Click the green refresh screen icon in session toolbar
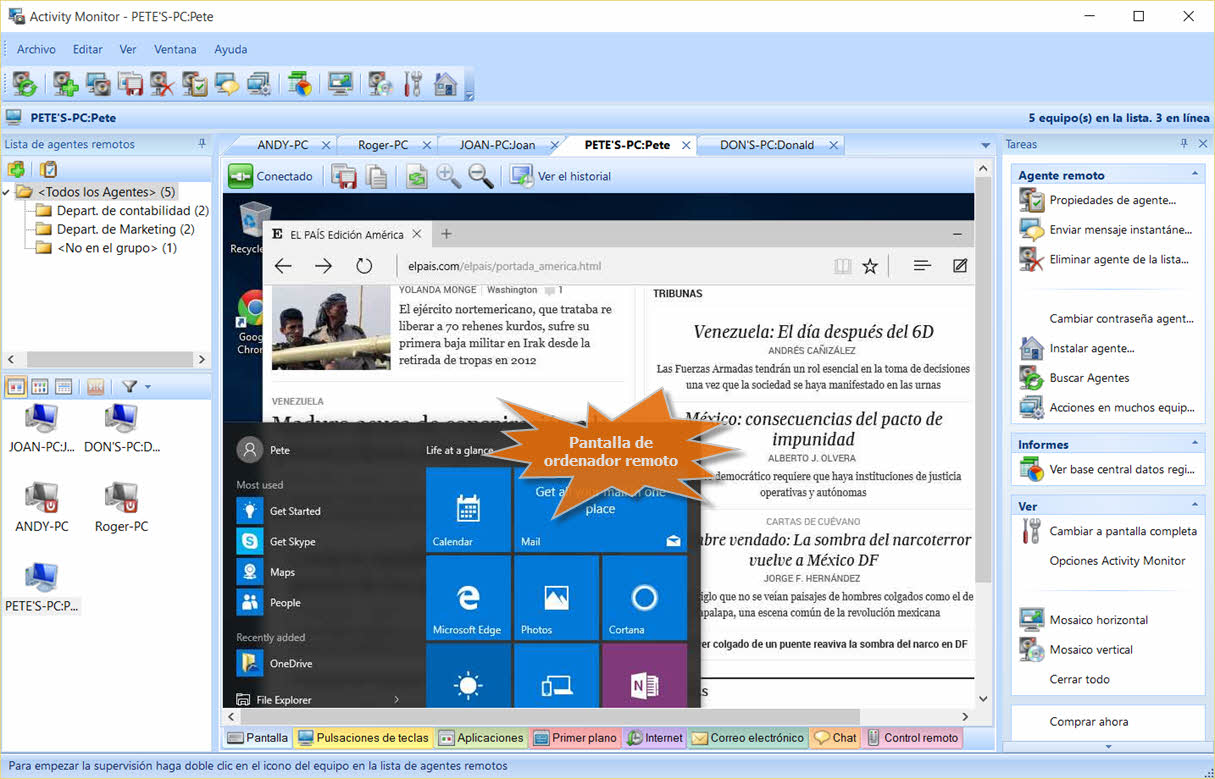Screen dimensions: 1215x779 point(416,176)
